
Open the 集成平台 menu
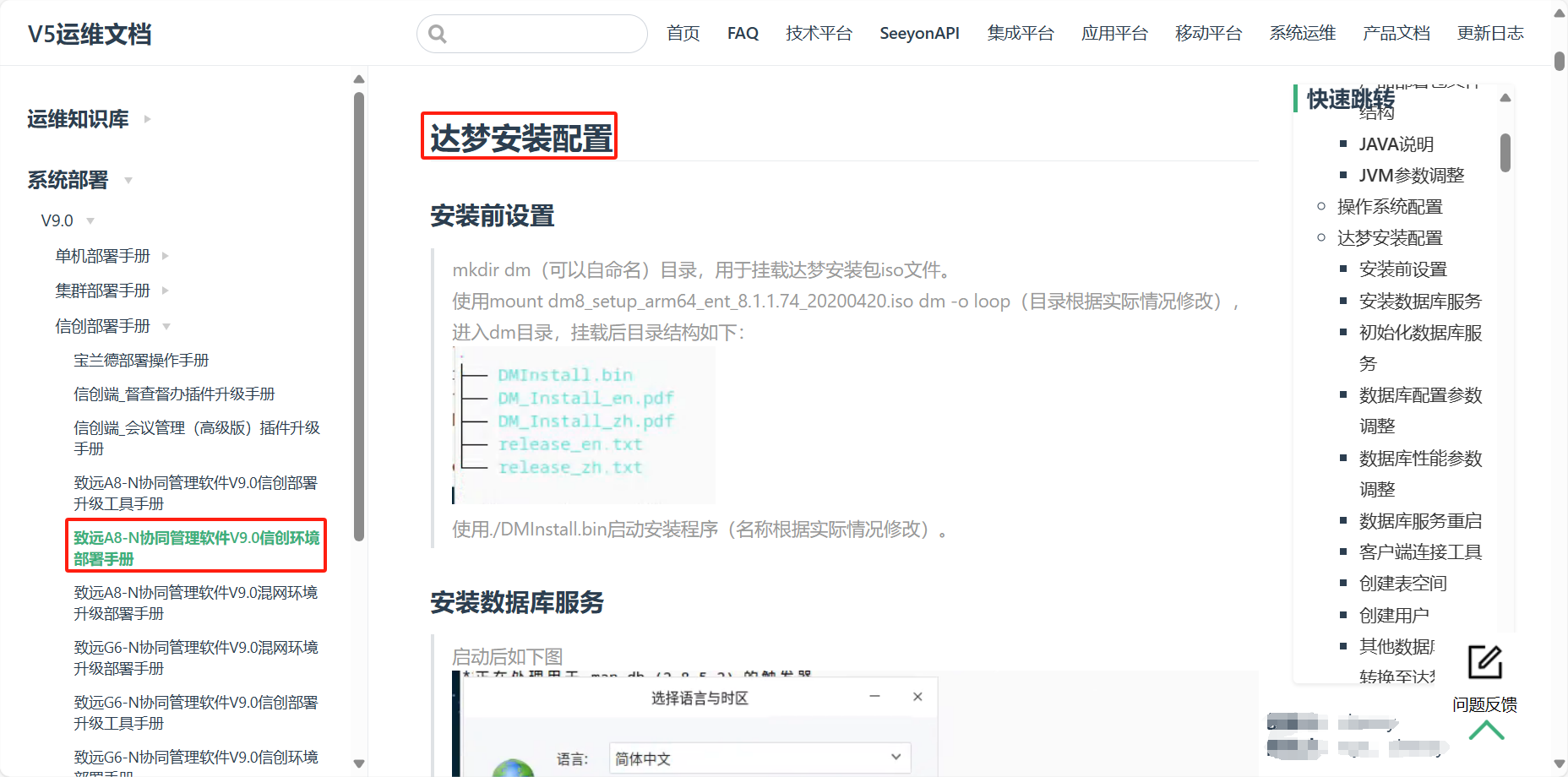point(1021,34)
